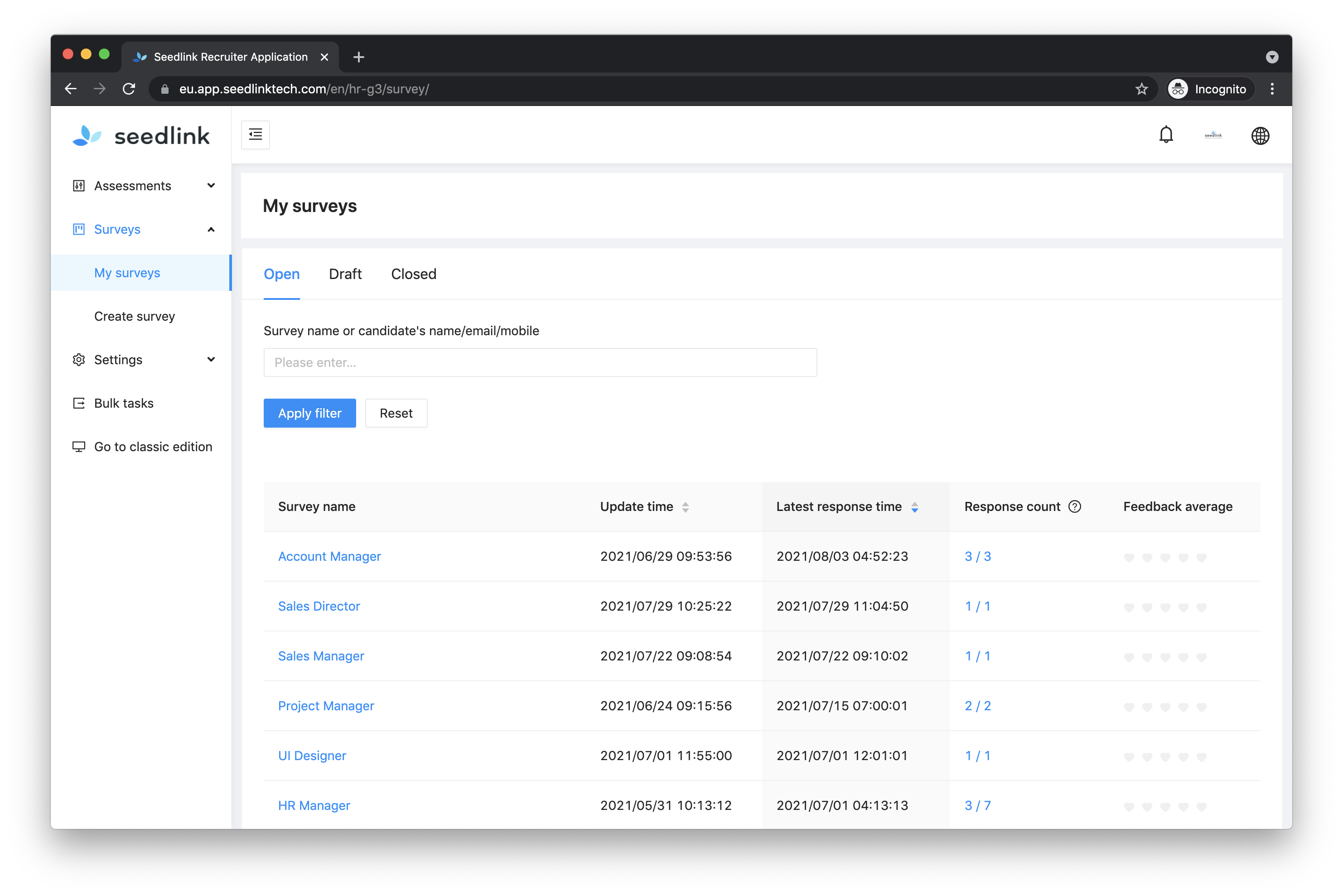The width and height of the screenshot is (1343, 896).
Task: Click the Survey name column header
Action: 317,506
